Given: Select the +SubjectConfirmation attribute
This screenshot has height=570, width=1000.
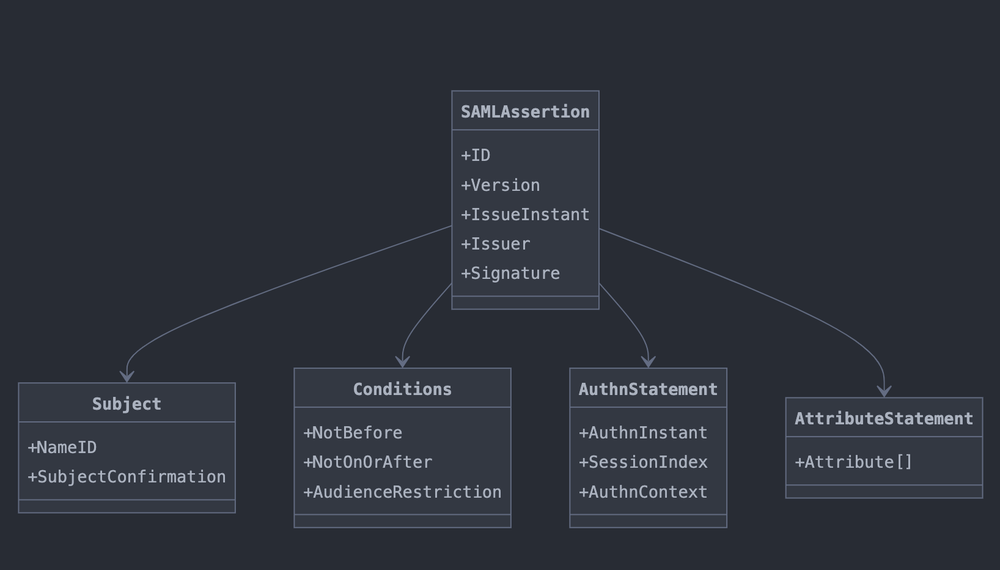Looking at the screenshot, I should click(126, 477).
